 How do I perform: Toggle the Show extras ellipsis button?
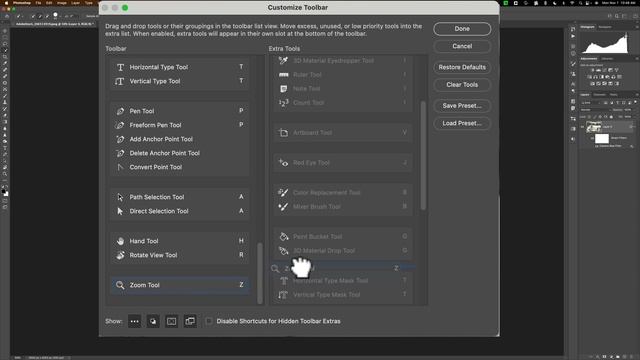tap(134, 321)
